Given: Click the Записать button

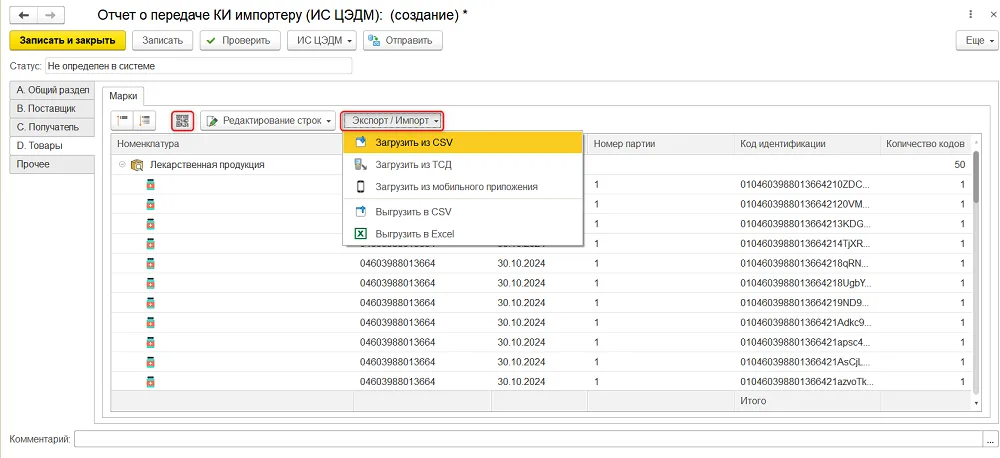Looking at the screenshot, I should point(163,41).
